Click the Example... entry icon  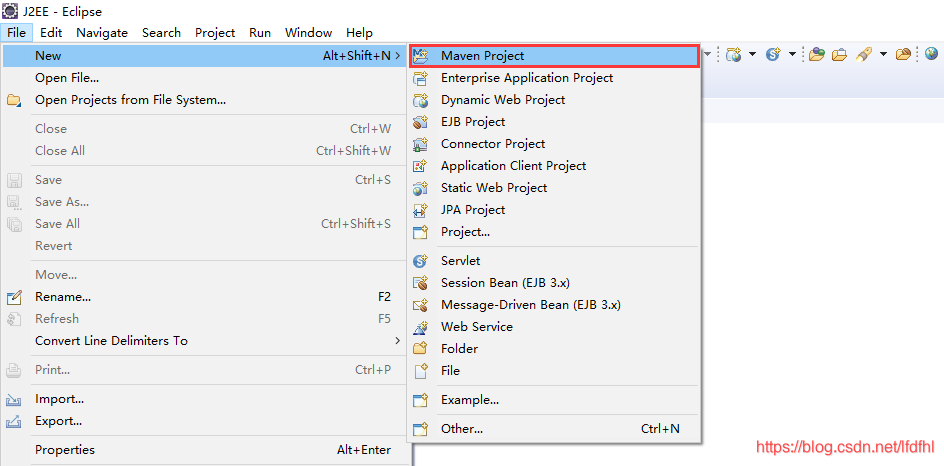[x=420, y=400]
